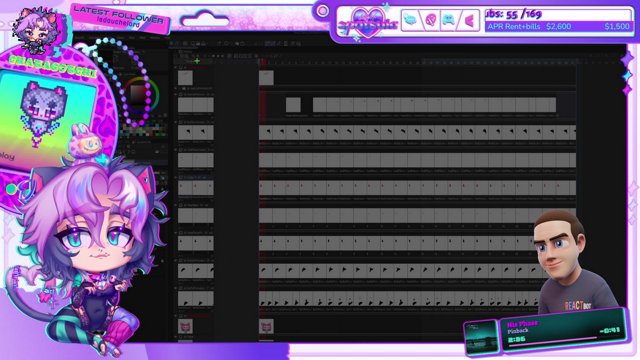The image size is (640, 360).
Task: Click the LATEST FOLLOWER banner
Action: coord(119,18)
